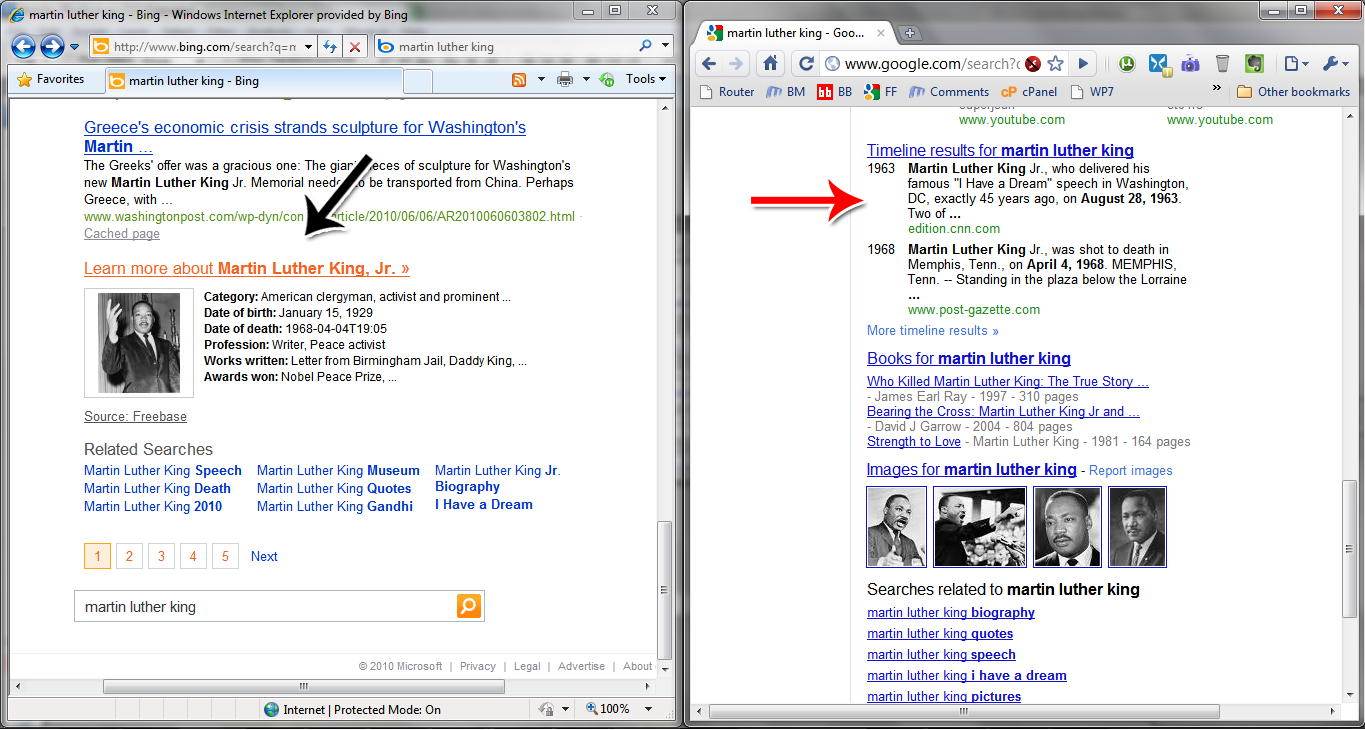This screenshot has width=1365, height=730.
Task: Go forward in the Chrome window
Action: pyautogui.click(x=737, y=64)
